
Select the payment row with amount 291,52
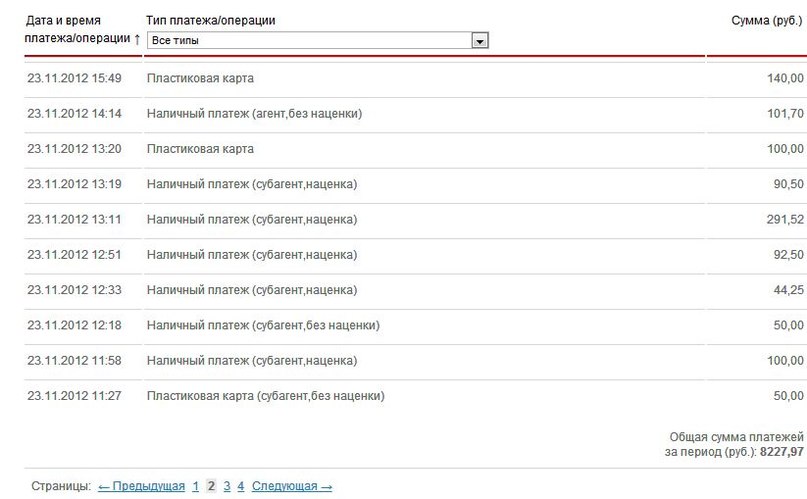(415, 220)
